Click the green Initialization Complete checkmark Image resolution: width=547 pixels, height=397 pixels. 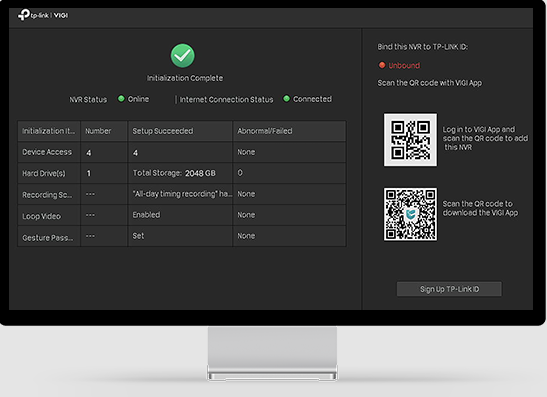pyautogui.click(x=182, y=55)
